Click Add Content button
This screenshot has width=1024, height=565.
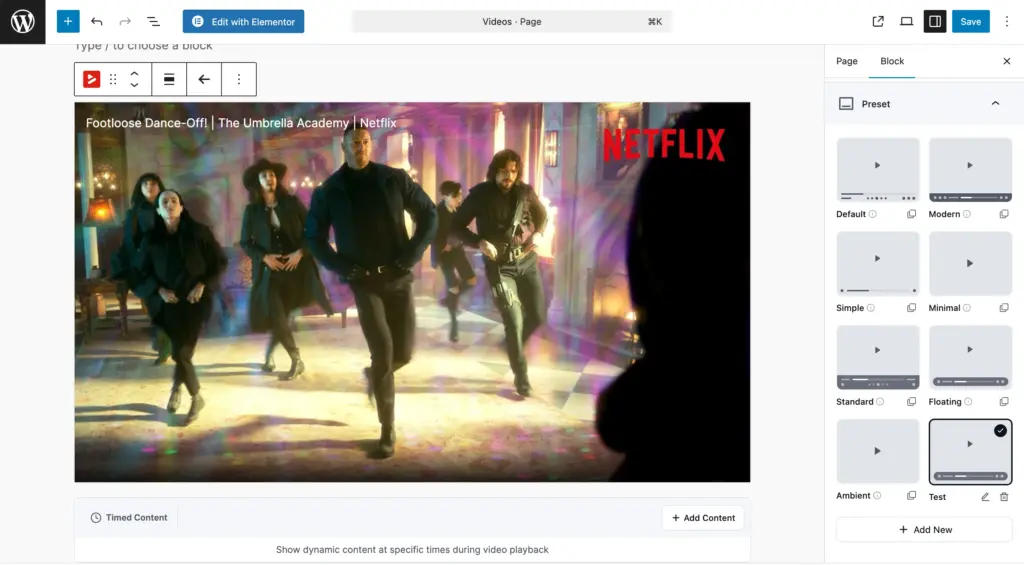[x=703, y=518]
